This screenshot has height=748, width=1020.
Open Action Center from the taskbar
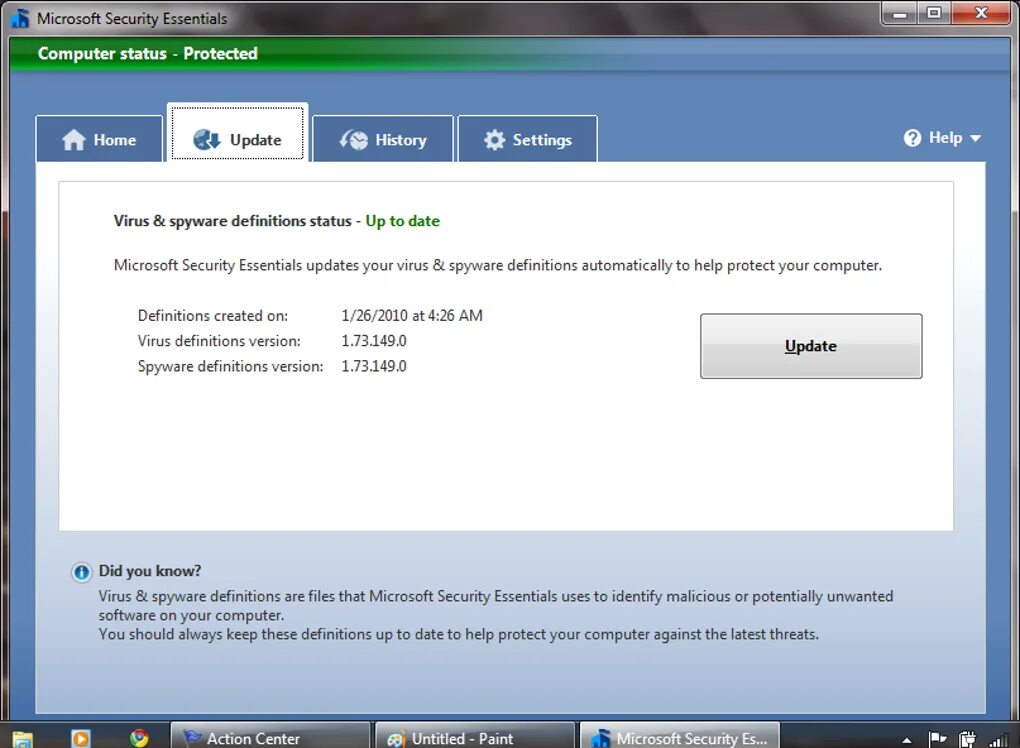pyautogui.click(x=270, y=736)
